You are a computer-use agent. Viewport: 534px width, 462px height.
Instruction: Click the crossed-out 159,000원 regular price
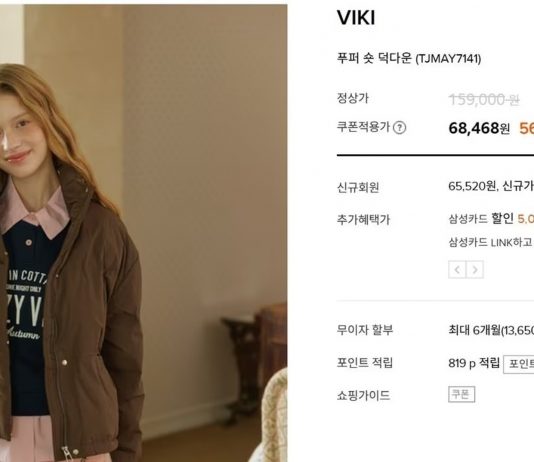(484, 100)
